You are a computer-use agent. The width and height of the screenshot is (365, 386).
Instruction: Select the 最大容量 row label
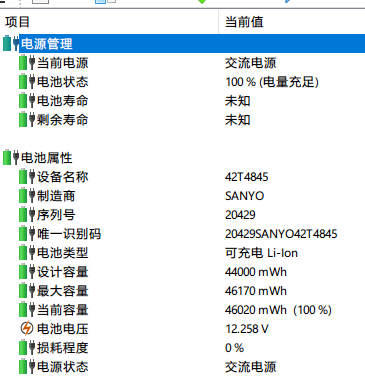pyautogui.click(x=63, y=291)
